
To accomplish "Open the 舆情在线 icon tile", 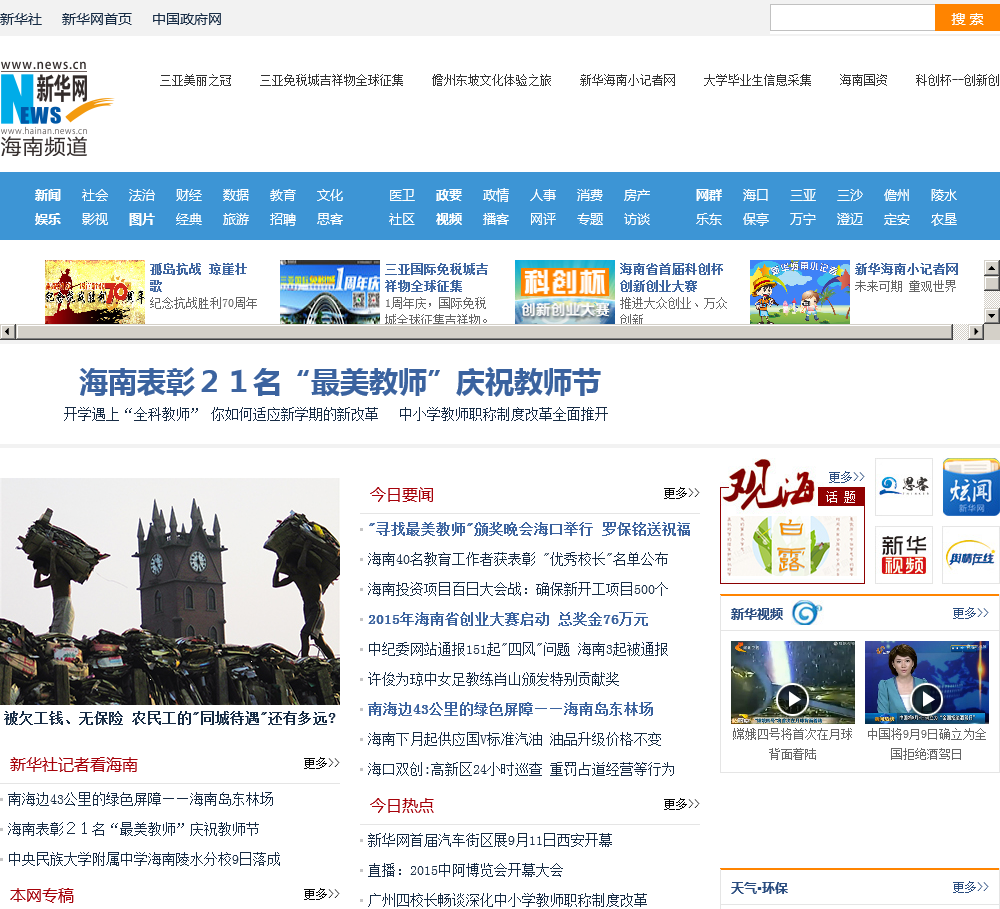I will point(971,554).
